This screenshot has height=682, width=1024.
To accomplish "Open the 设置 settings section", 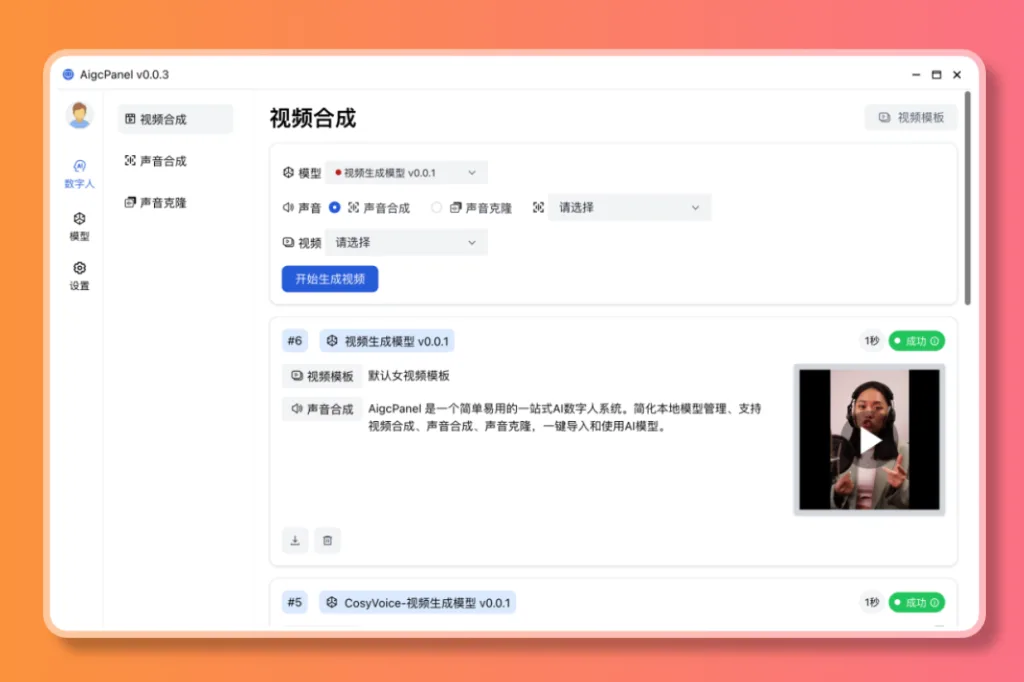I will click(x=79, y=276).
